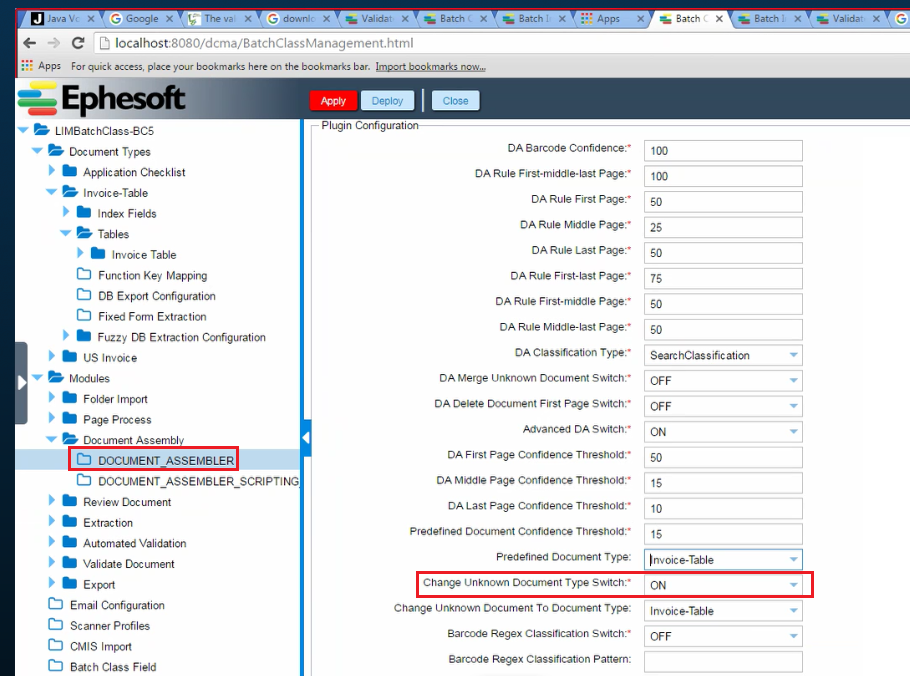Viewport: 910px width, 676px height.
Task: Click the red Apply button
Action: 333,100
